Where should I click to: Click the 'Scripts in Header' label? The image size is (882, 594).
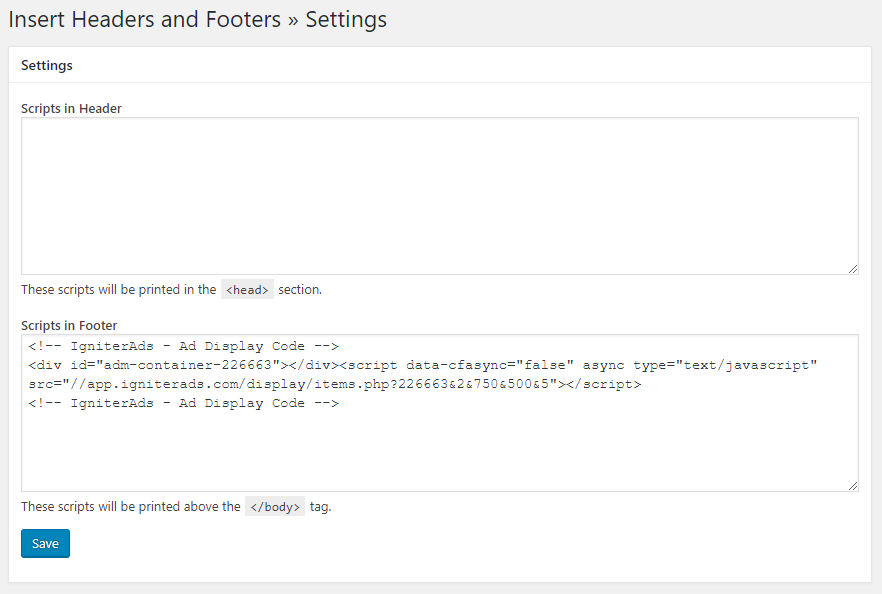pyautogui.click(x=71, y=109)
